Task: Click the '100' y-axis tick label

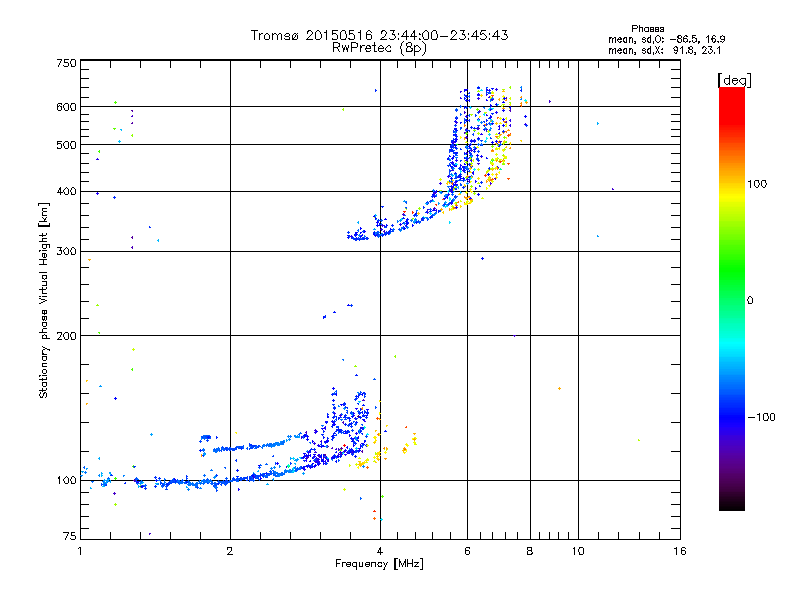Action: point(66,480)
